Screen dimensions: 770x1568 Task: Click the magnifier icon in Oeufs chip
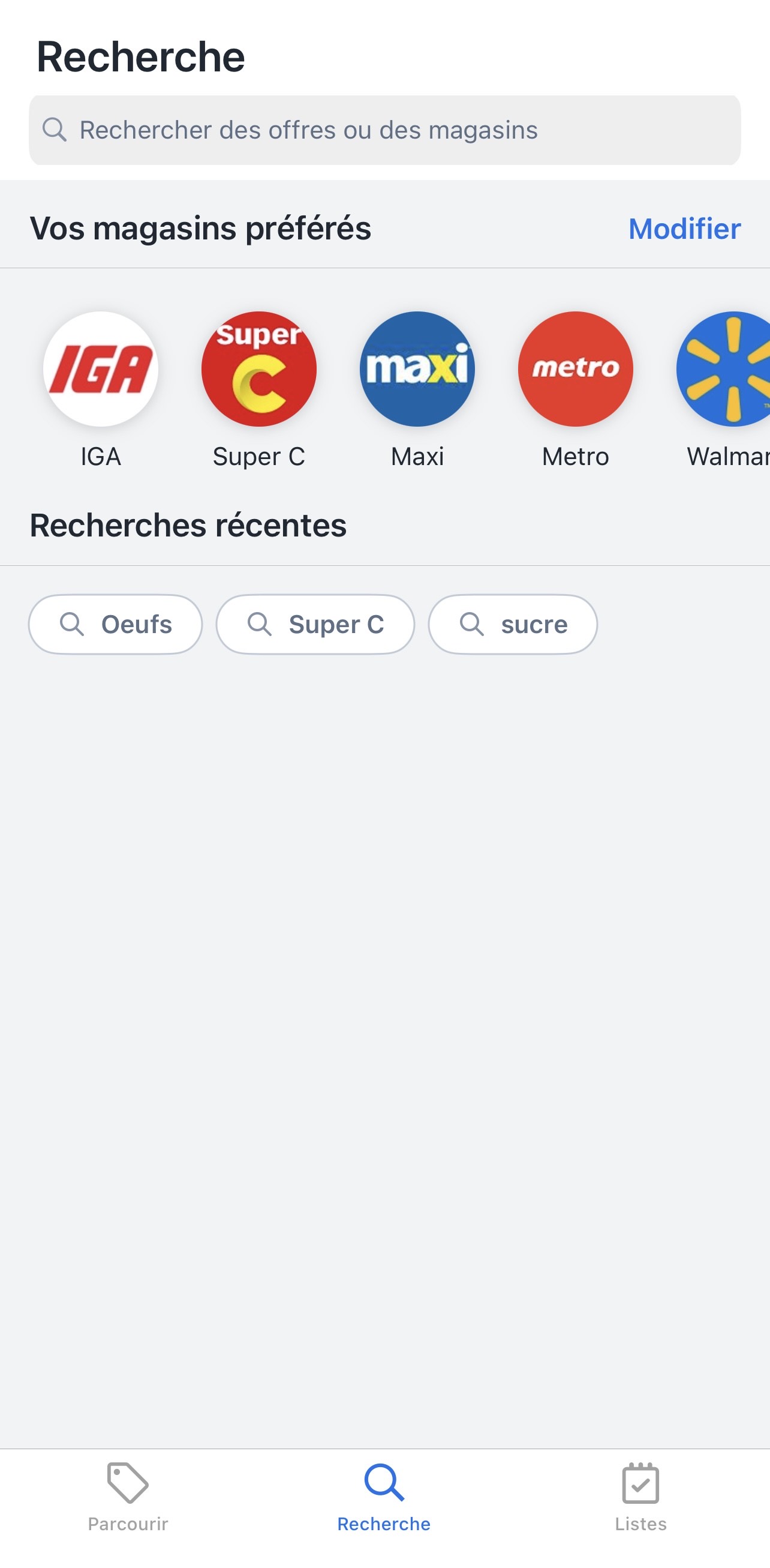pos(72,624)
